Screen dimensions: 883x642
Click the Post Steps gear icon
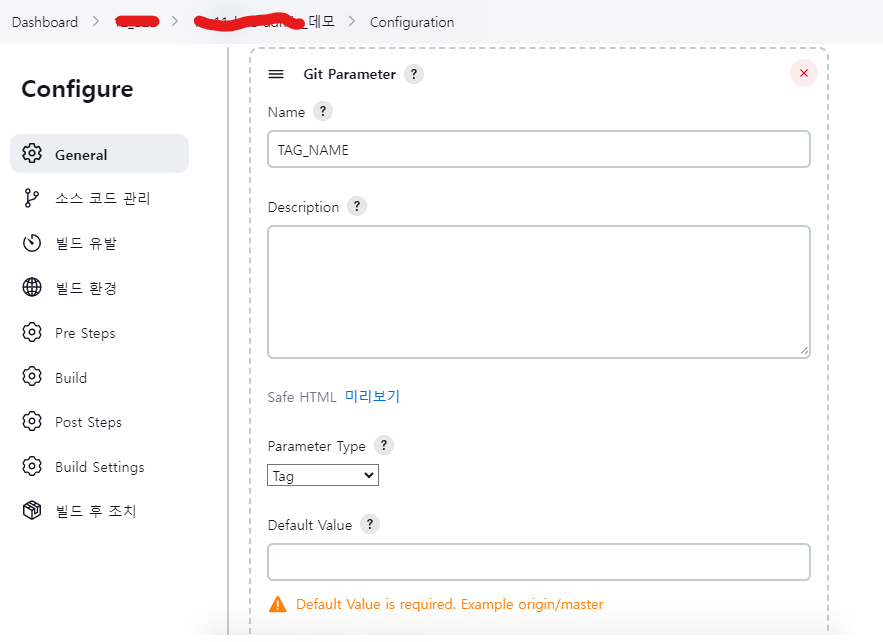pyautogui.click(x=32, y=421)
